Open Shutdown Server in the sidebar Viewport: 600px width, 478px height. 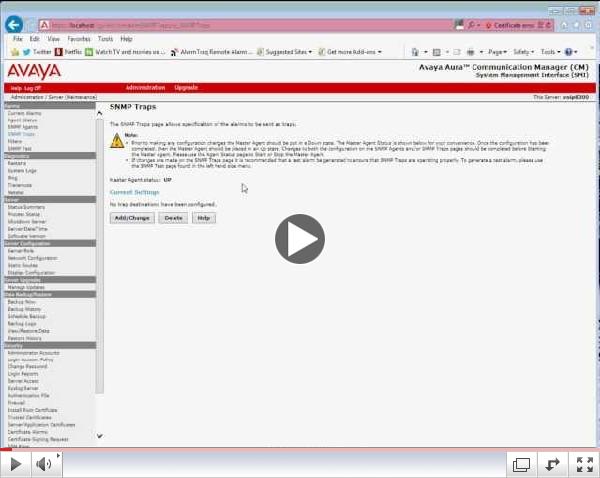pos(27,222)
